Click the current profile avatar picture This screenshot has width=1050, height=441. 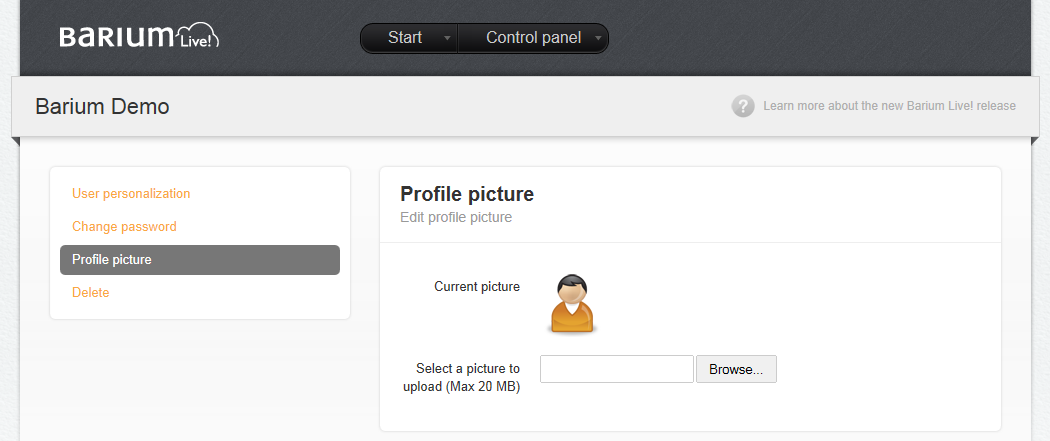tap(572, 303)
